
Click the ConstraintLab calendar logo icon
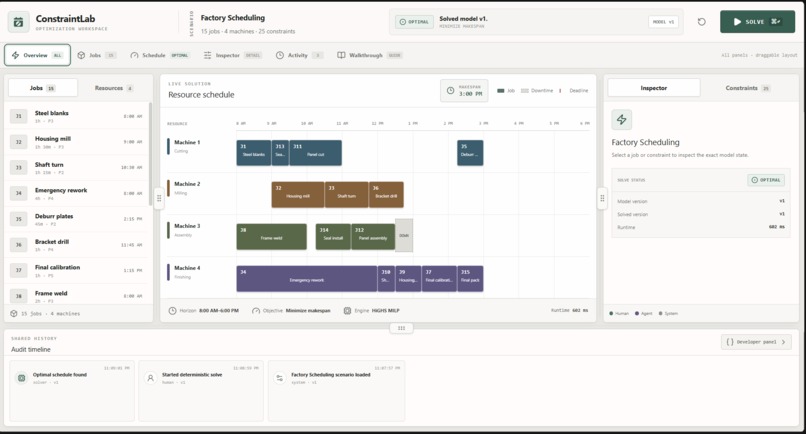(19, 22)
